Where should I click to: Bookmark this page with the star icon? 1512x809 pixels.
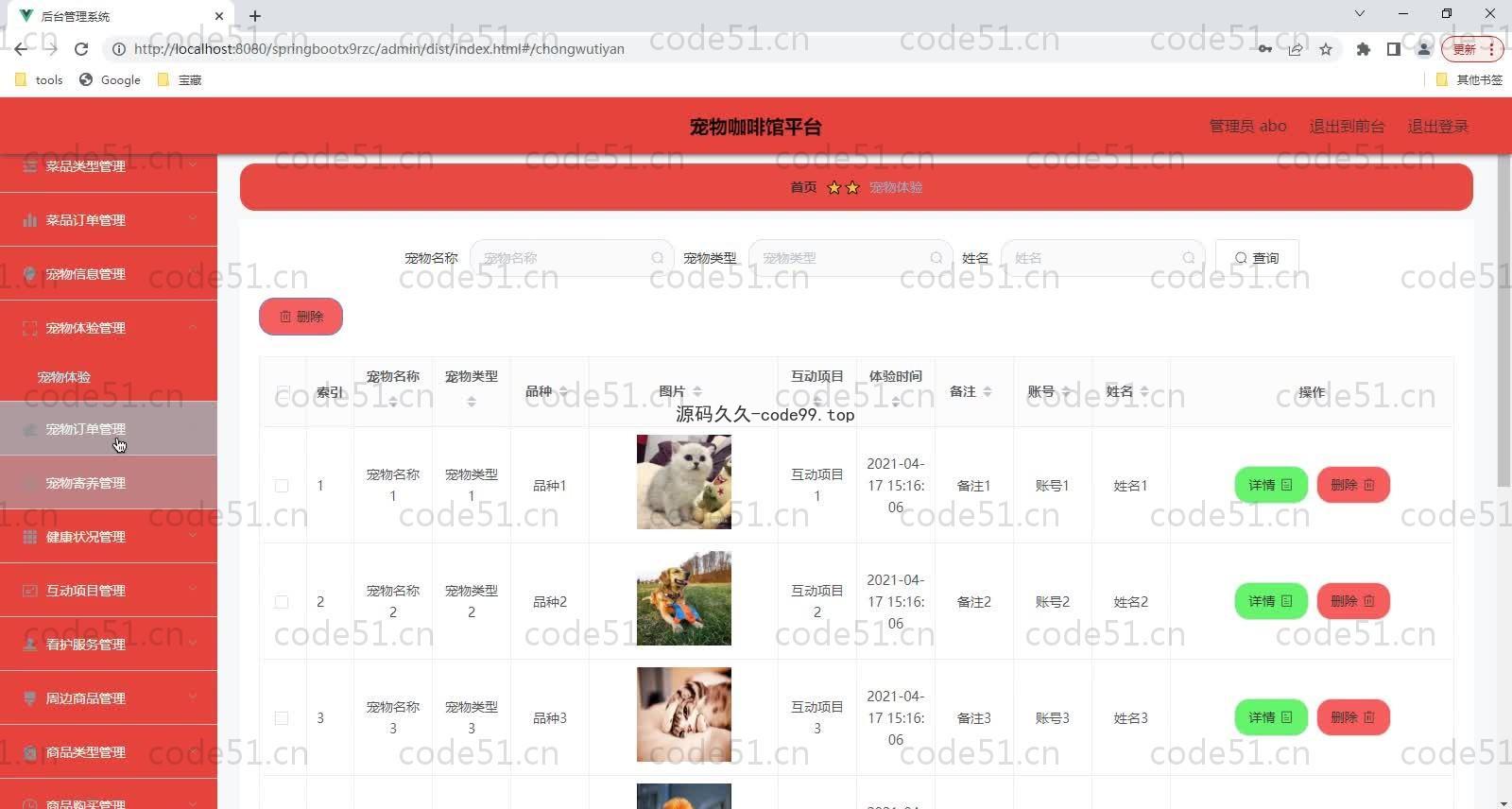[1326, 49]
